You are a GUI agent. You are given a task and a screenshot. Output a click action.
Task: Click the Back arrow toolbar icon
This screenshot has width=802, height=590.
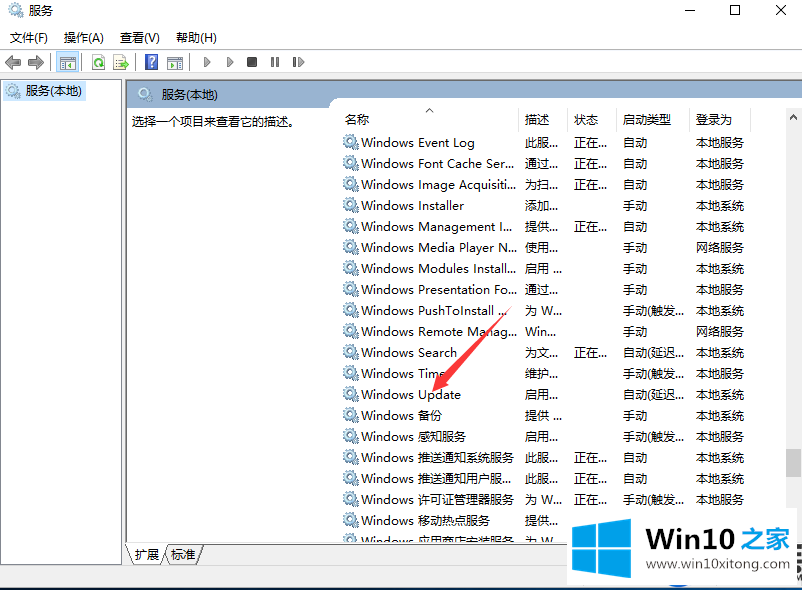[13, 62]
